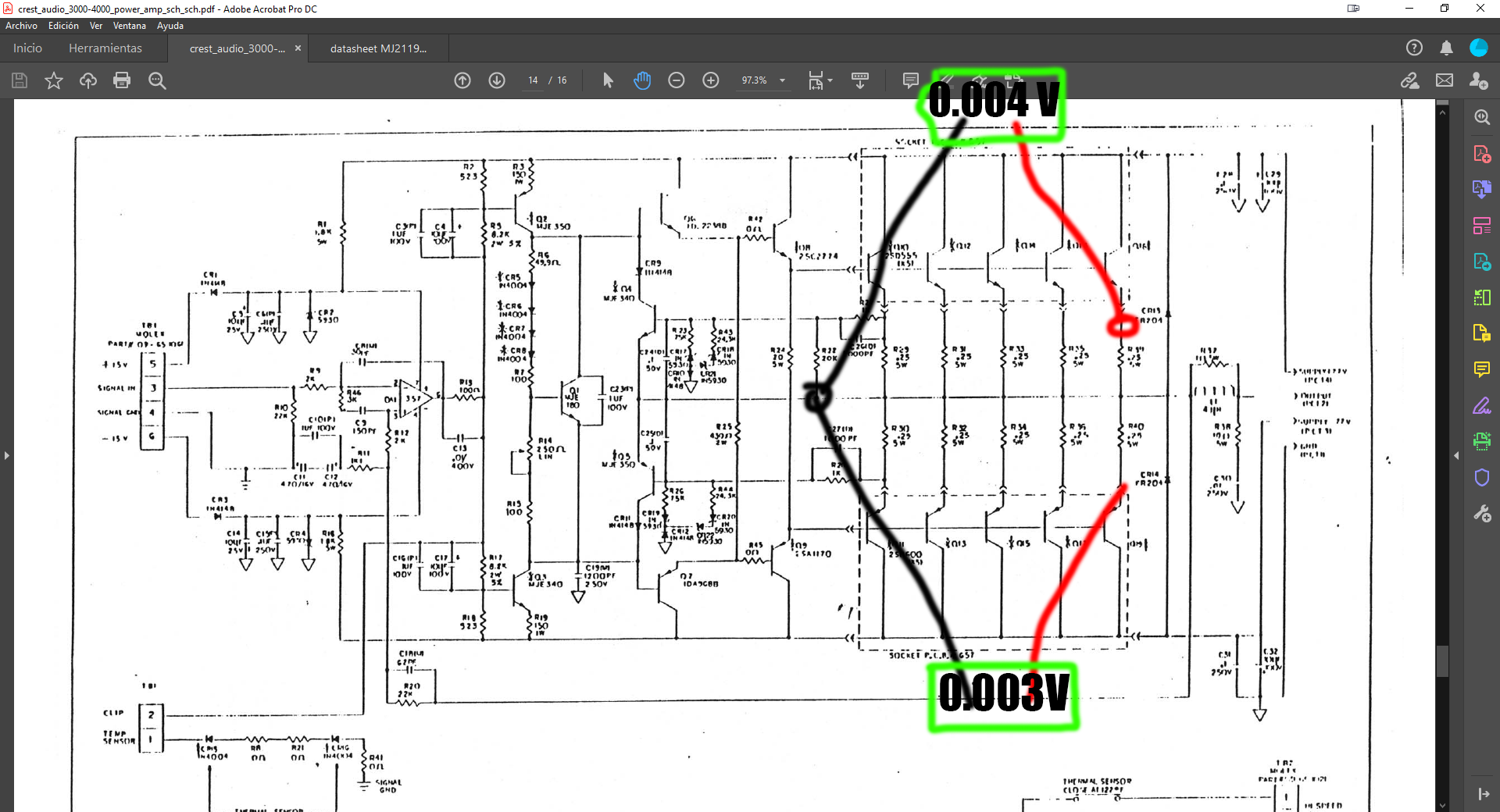Screen dimensions: 1500x812
Task: Open the Archivo menu
Action: point(21,26)
